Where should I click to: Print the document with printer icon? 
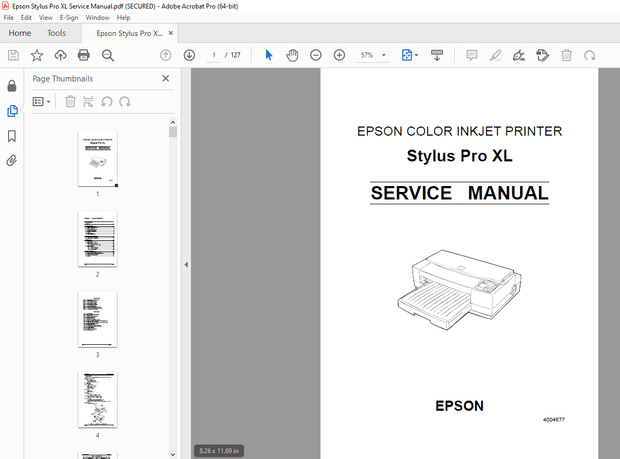pyautogui.click(x=84, y=55)
